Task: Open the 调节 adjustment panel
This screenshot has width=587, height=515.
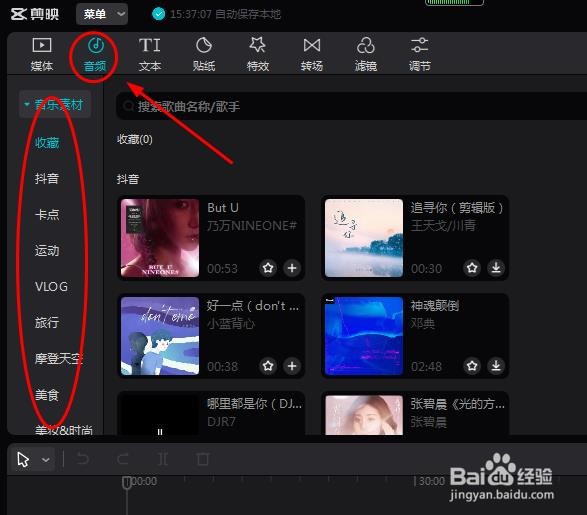Action: point(419,54)
